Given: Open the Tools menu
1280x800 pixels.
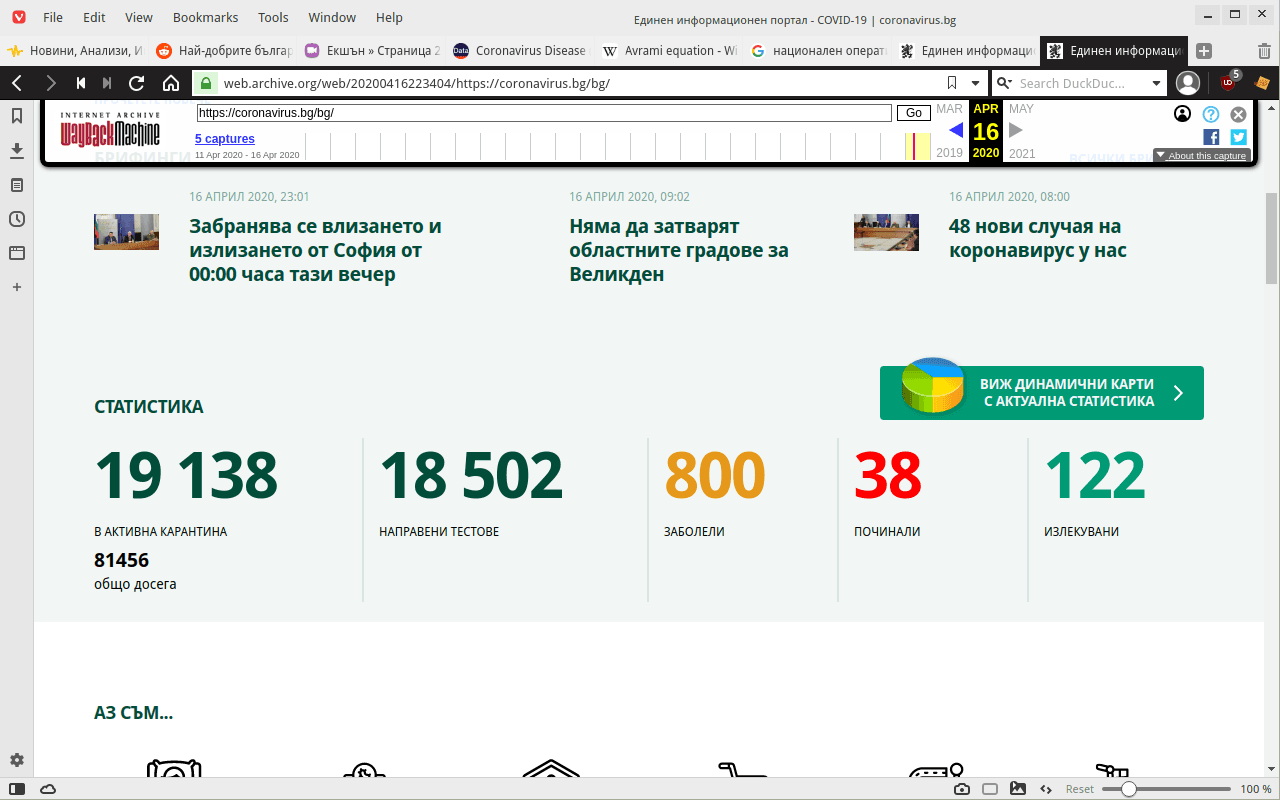Looking at the screenshot, I should (x=273, y=17).
